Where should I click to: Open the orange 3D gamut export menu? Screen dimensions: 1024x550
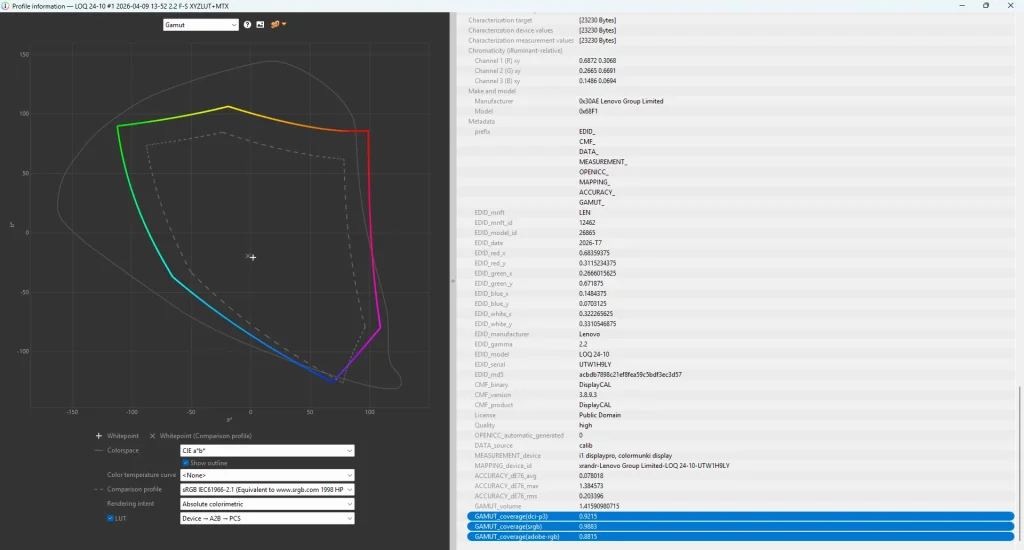278,25
